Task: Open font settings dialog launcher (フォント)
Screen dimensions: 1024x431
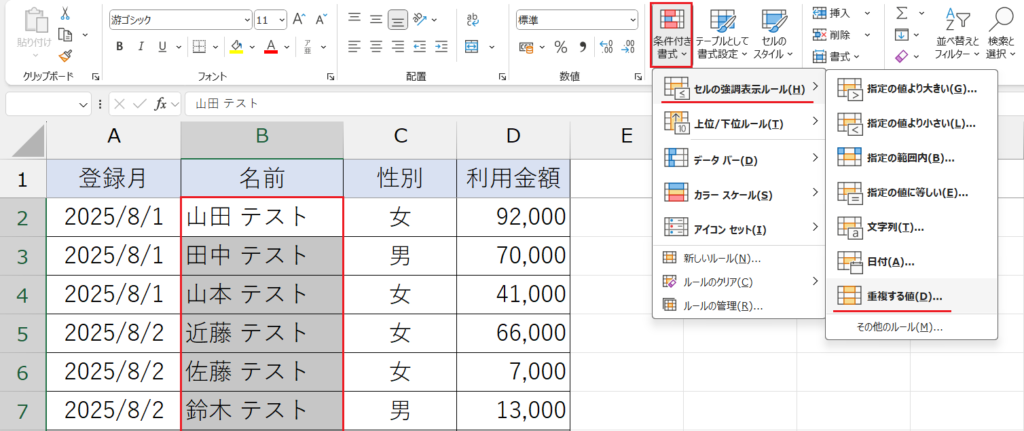Action: tap(331, 77)
